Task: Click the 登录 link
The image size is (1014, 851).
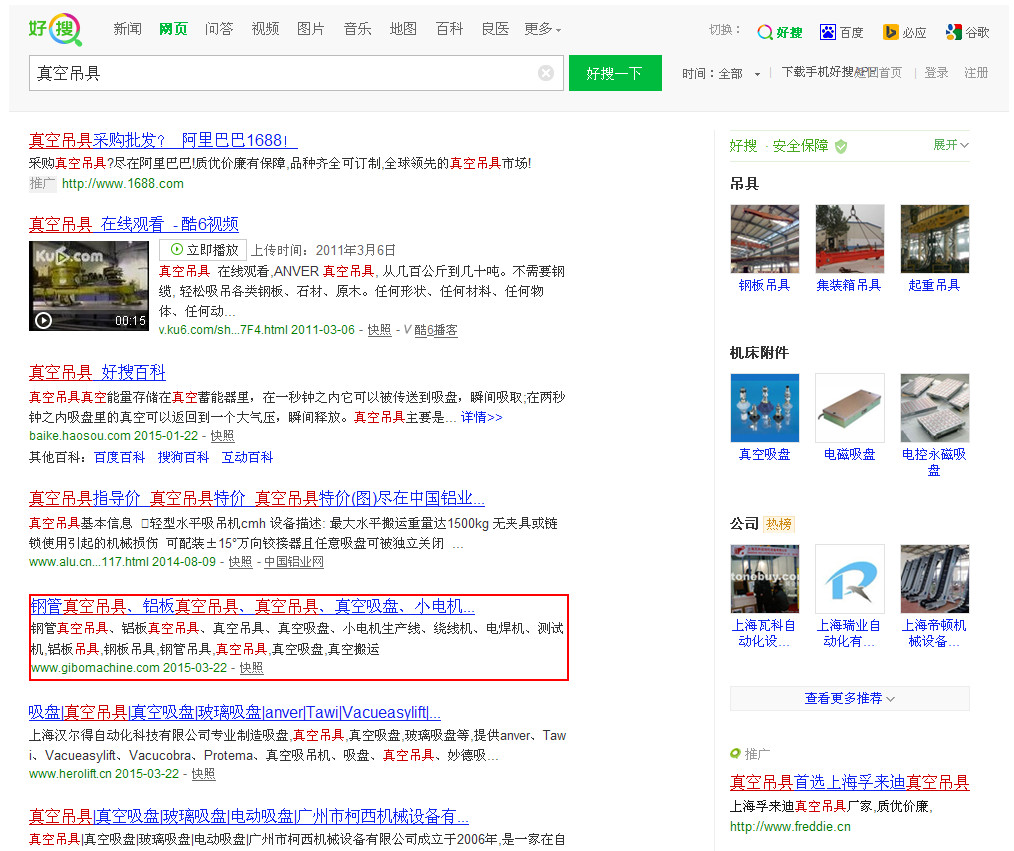Action: tap(936, 72)
